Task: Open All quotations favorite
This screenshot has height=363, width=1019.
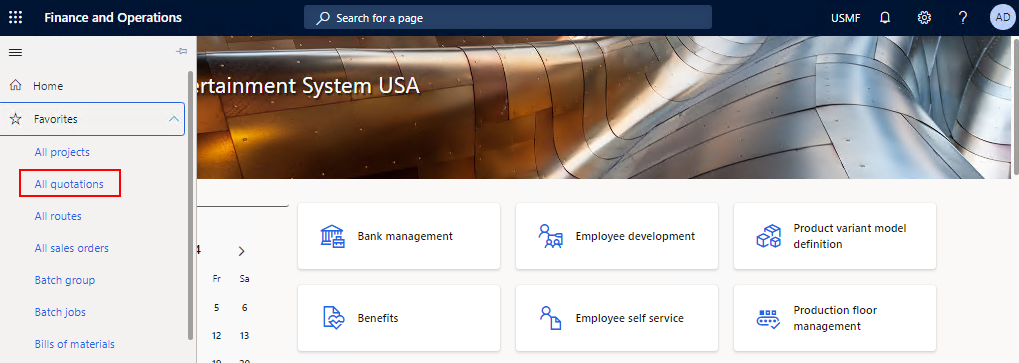Action: coord(69,184)
